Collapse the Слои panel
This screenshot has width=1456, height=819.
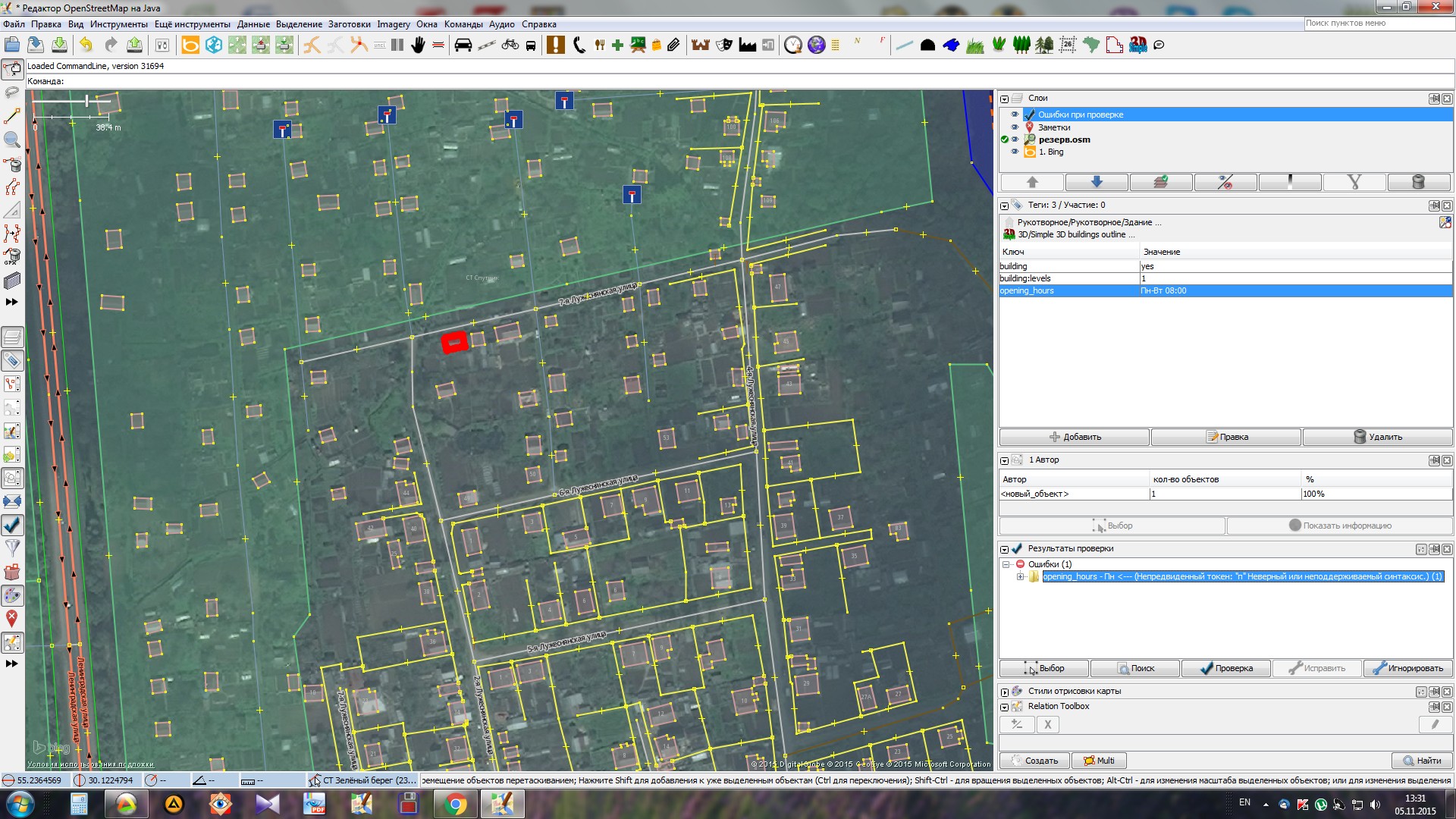[1004, 99]
